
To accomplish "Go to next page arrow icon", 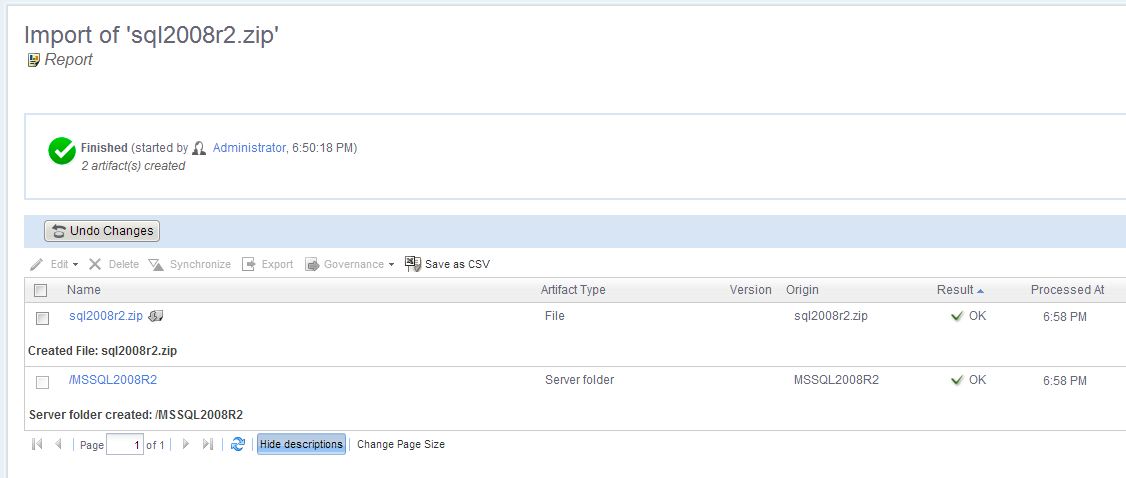I will click(x=186, y=444).
